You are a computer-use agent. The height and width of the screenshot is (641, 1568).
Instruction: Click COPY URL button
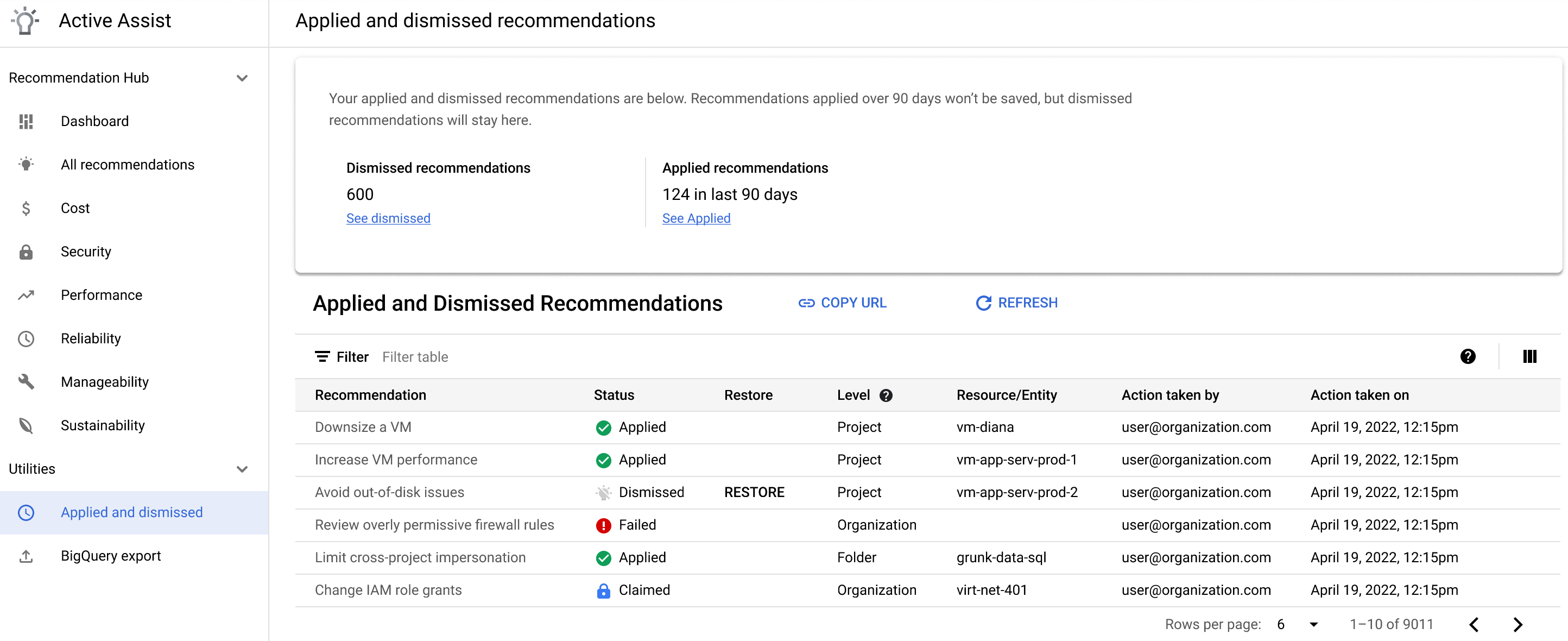843,302
